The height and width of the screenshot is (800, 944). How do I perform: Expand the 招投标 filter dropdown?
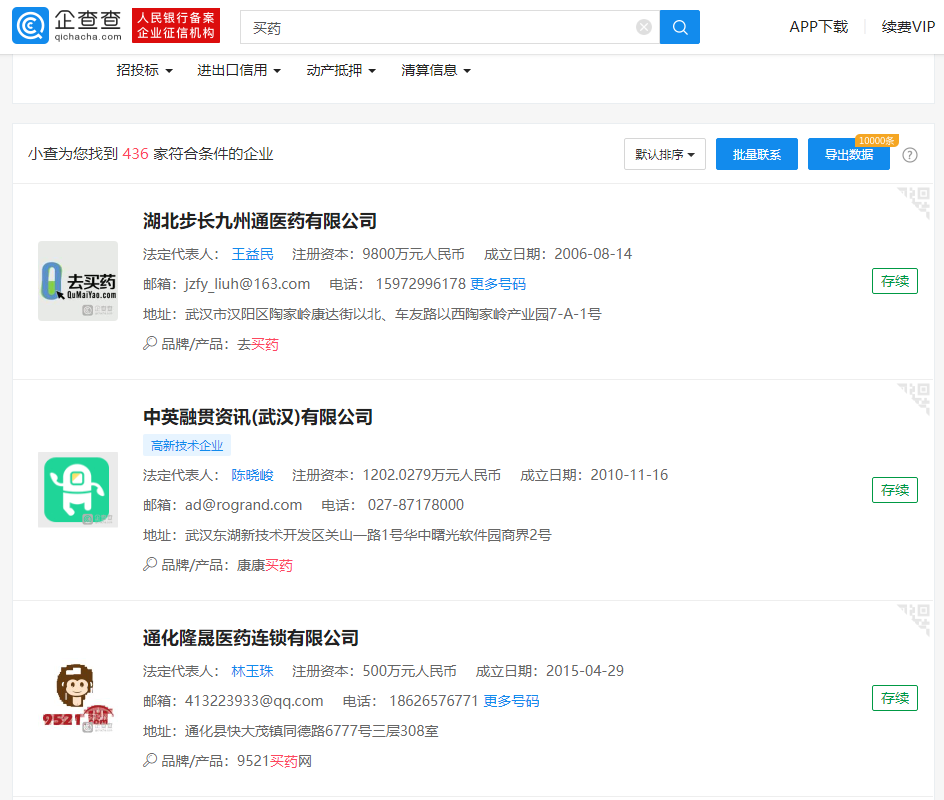coord(145,70)
